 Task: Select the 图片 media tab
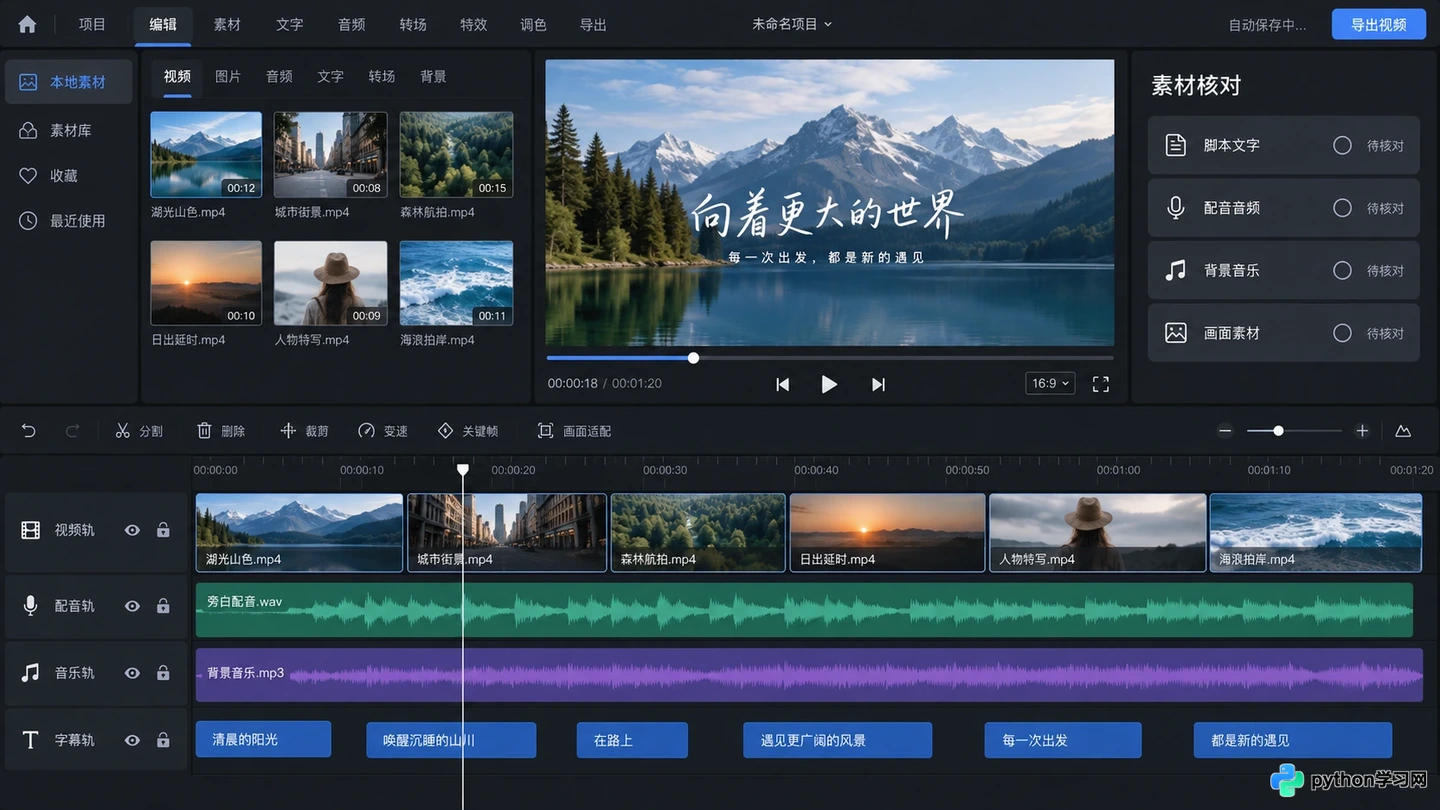(x=228, y=77)
